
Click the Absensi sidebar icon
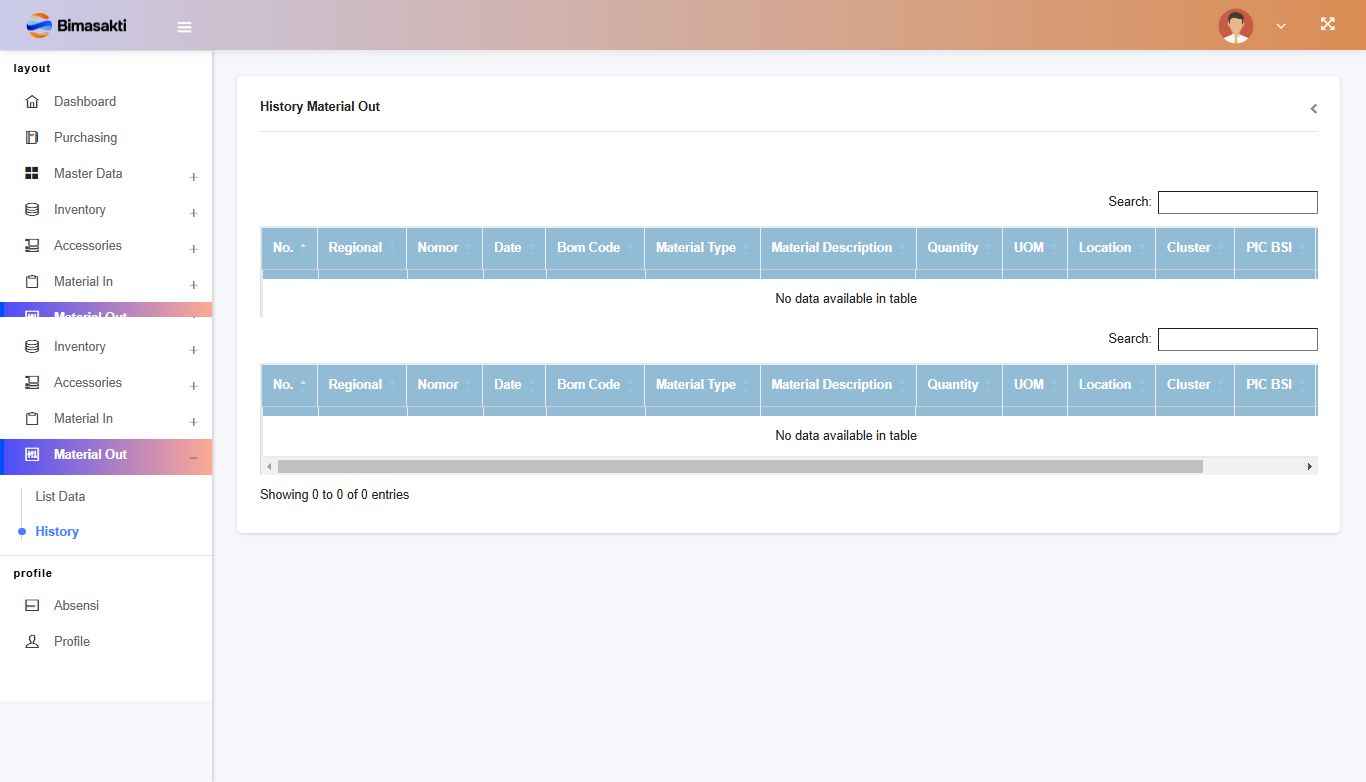tap(32, 606)
